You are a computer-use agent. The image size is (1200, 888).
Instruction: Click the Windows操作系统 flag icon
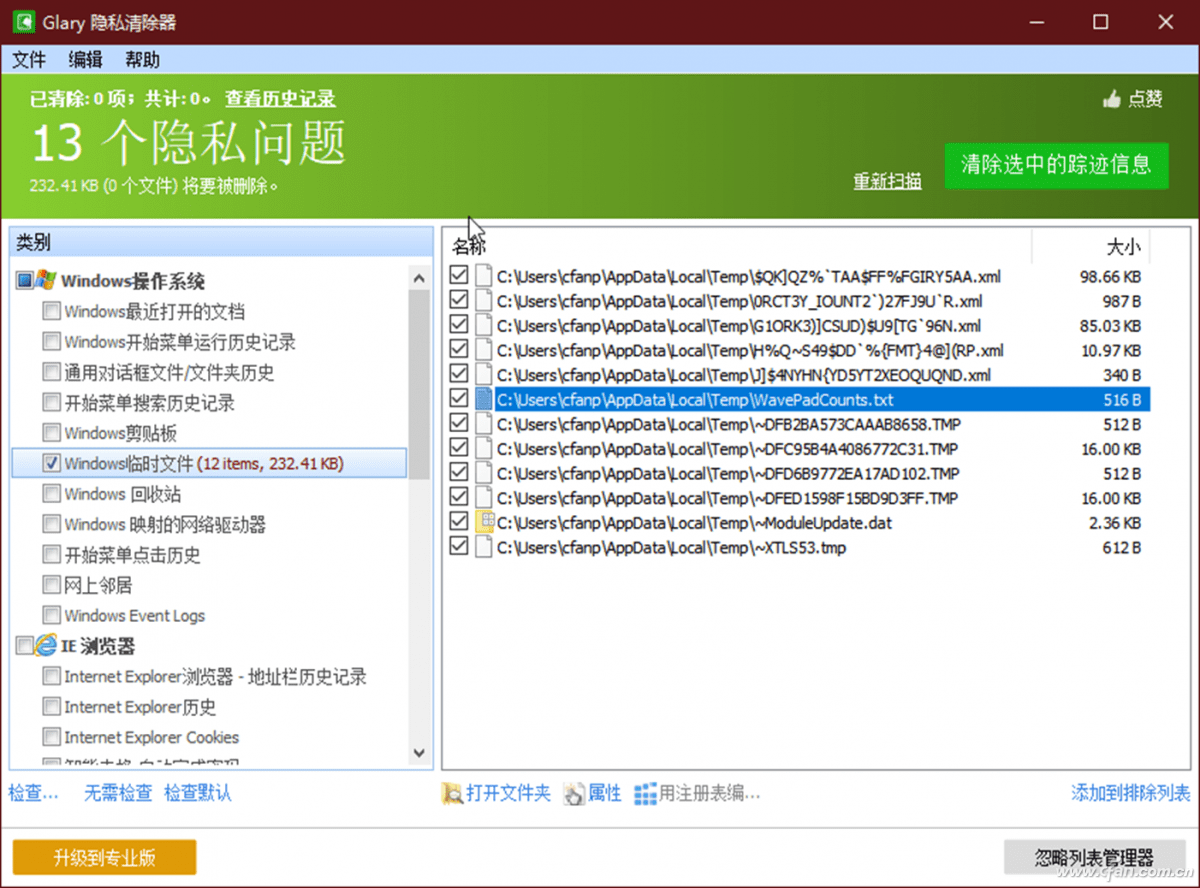(x=47, y=281)
